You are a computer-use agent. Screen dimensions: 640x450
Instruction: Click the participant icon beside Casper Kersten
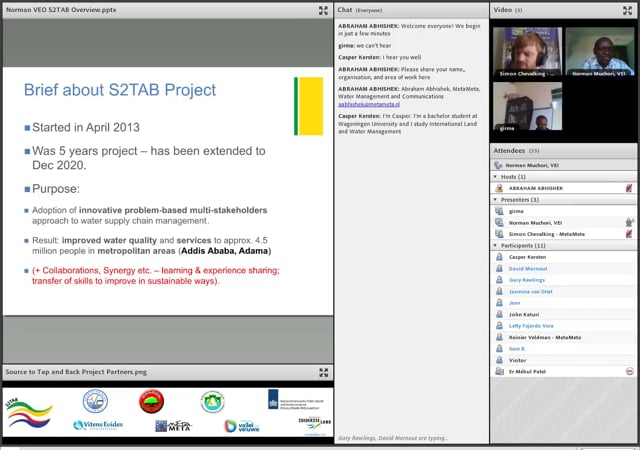click(499, 257)
